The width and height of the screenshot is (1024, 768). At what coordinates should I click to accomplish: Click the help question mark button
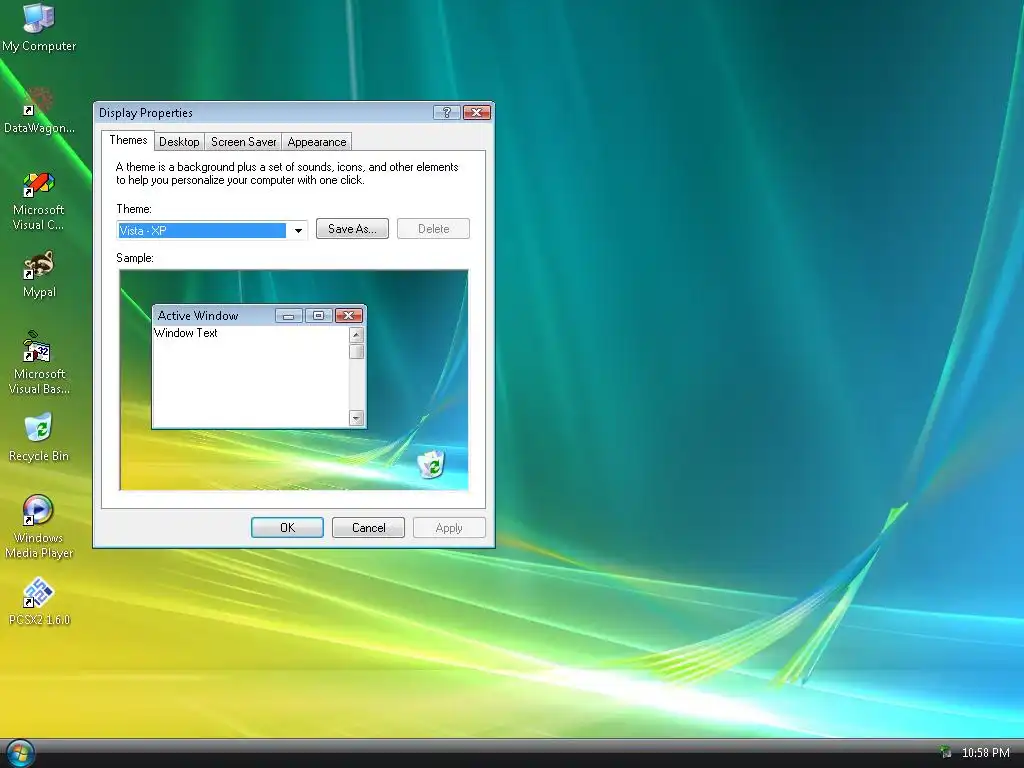point(447,112)
